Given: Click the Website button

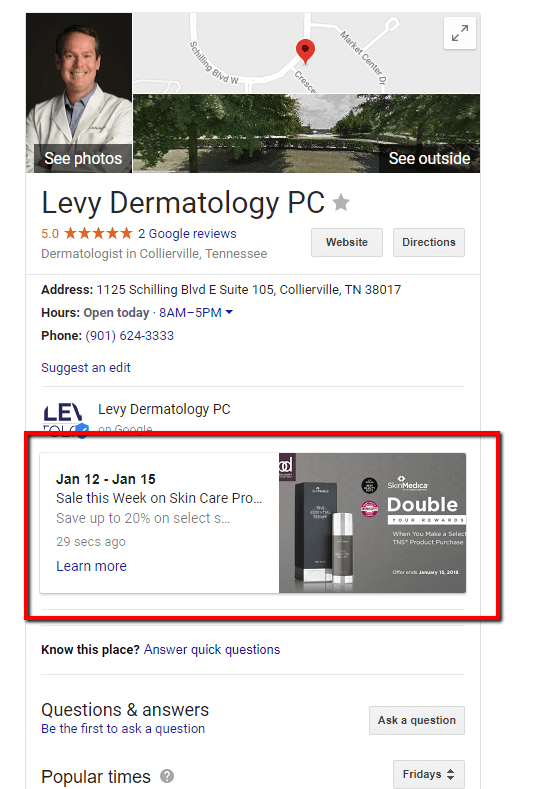Looking at the screenshot, I should point(347,242).
